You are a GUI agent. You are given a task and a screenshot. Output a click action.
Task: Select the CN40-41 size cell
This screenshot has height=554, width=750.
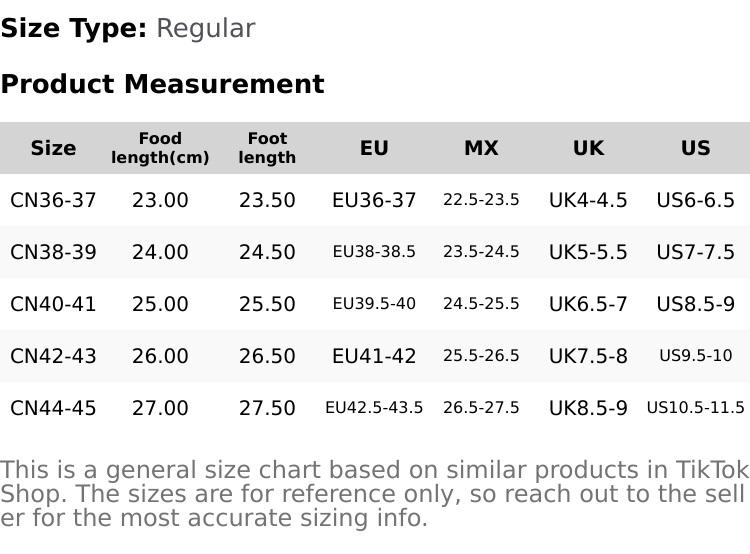point(53,304)
